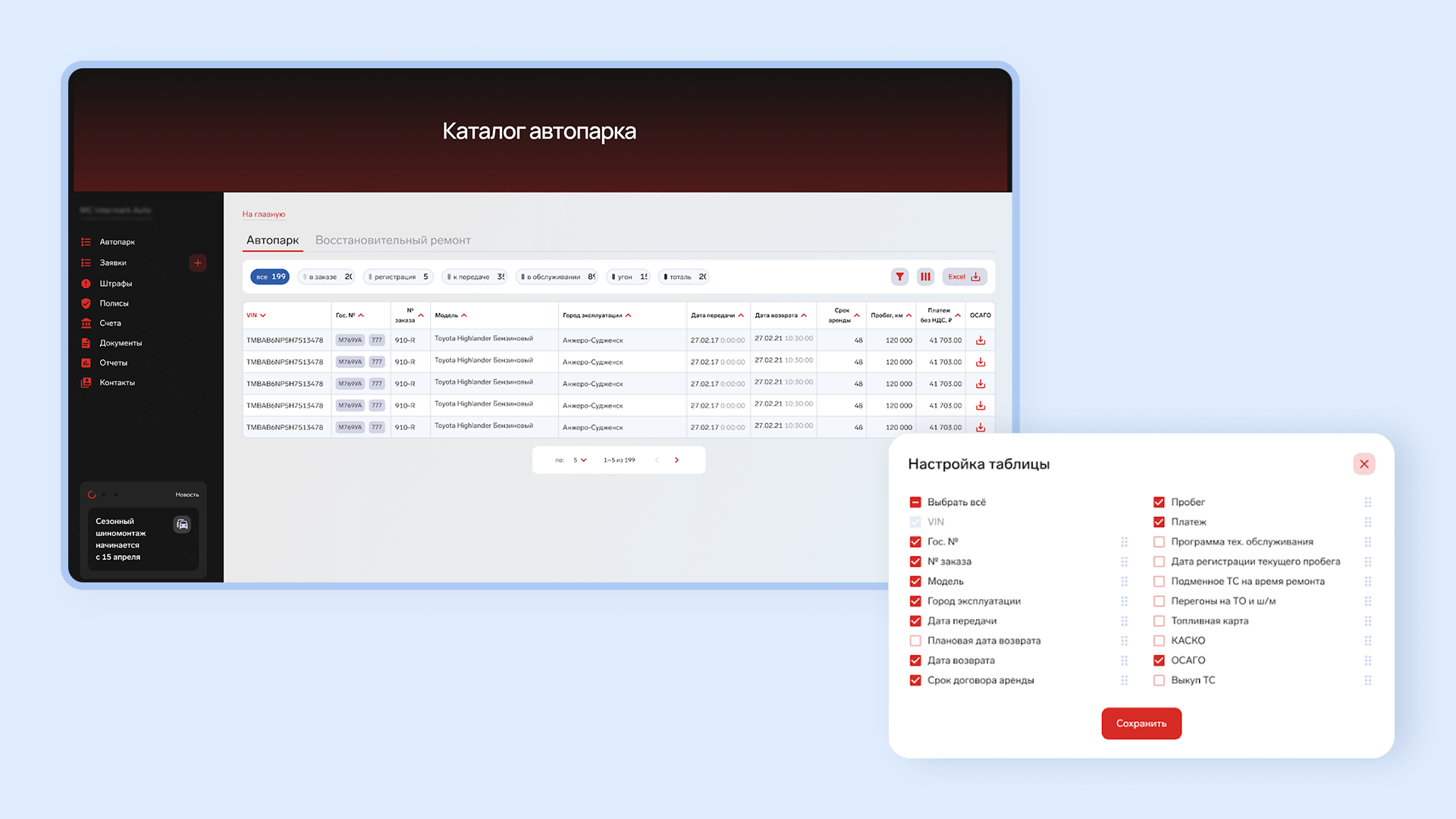Image resolution: width=1456 pixels, height=819 pixels.
Task: Toggle the Выбрать всё checkbox
Action: coord(915,502)
